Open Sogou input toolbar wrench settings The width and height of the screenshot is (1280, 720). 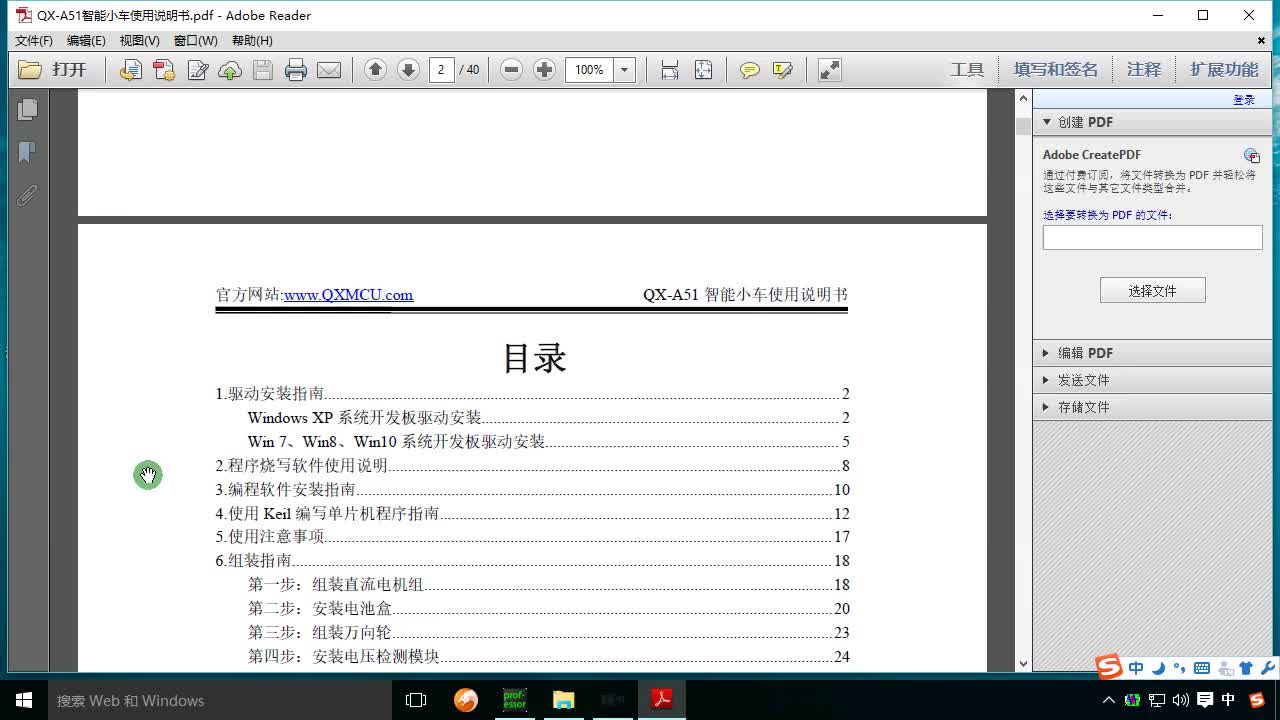(1267, 668)
